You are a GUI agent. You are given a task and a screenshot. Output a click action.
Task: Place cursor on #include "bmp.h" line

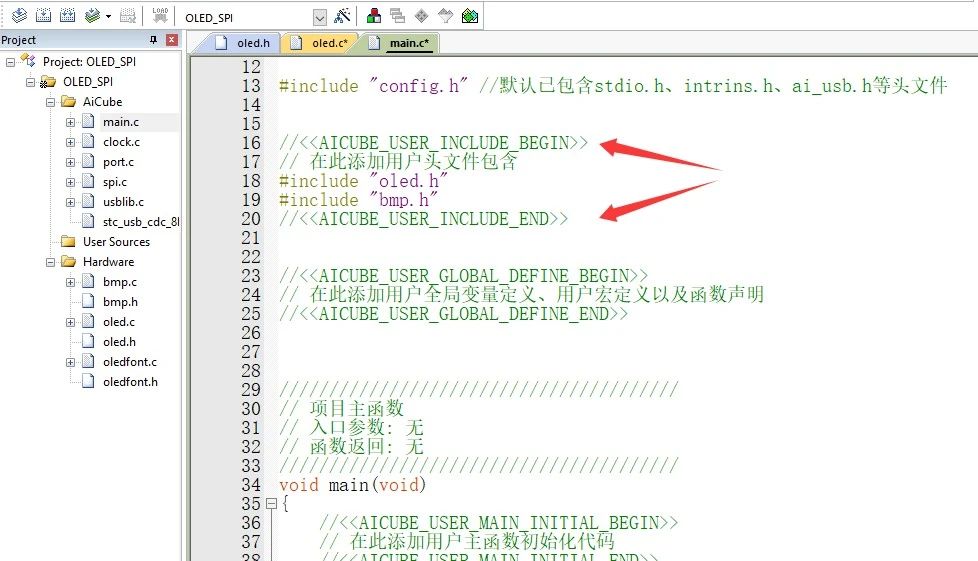(358, 200)
